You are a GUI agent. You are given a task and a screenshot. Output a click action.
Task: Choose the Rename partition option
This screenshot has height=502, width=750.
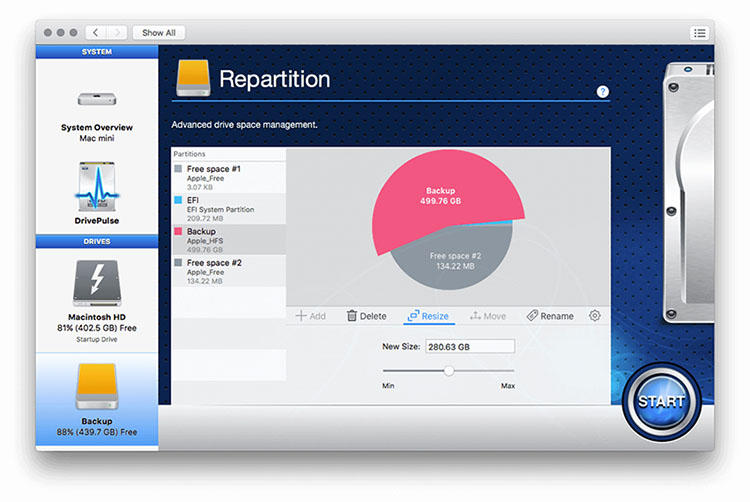click(x=550, y=316)
